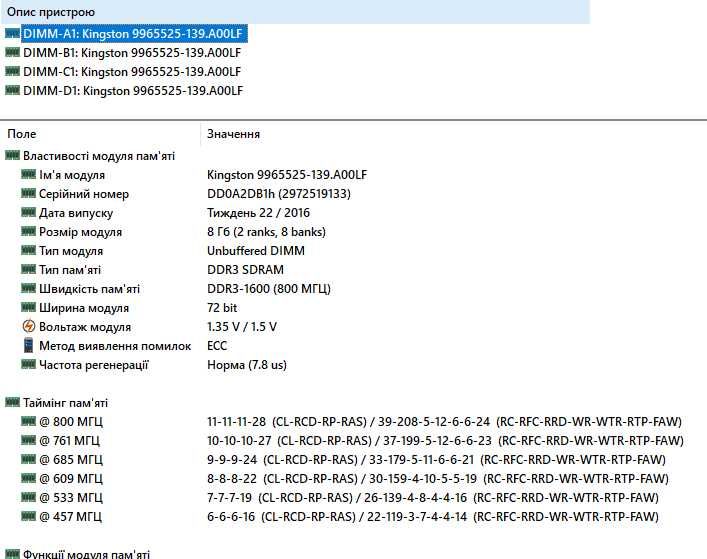Click the 'Таймінг пам'яті' group icon

tap(13, 402)
